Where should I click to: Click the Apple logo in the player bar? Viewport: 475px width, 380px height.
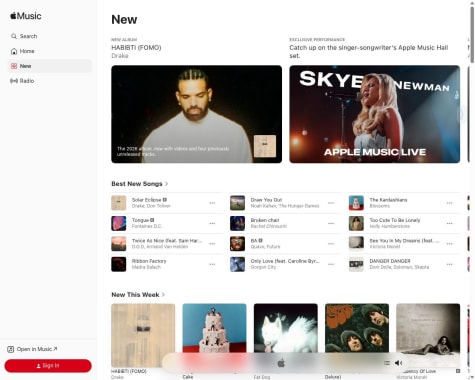281,363
